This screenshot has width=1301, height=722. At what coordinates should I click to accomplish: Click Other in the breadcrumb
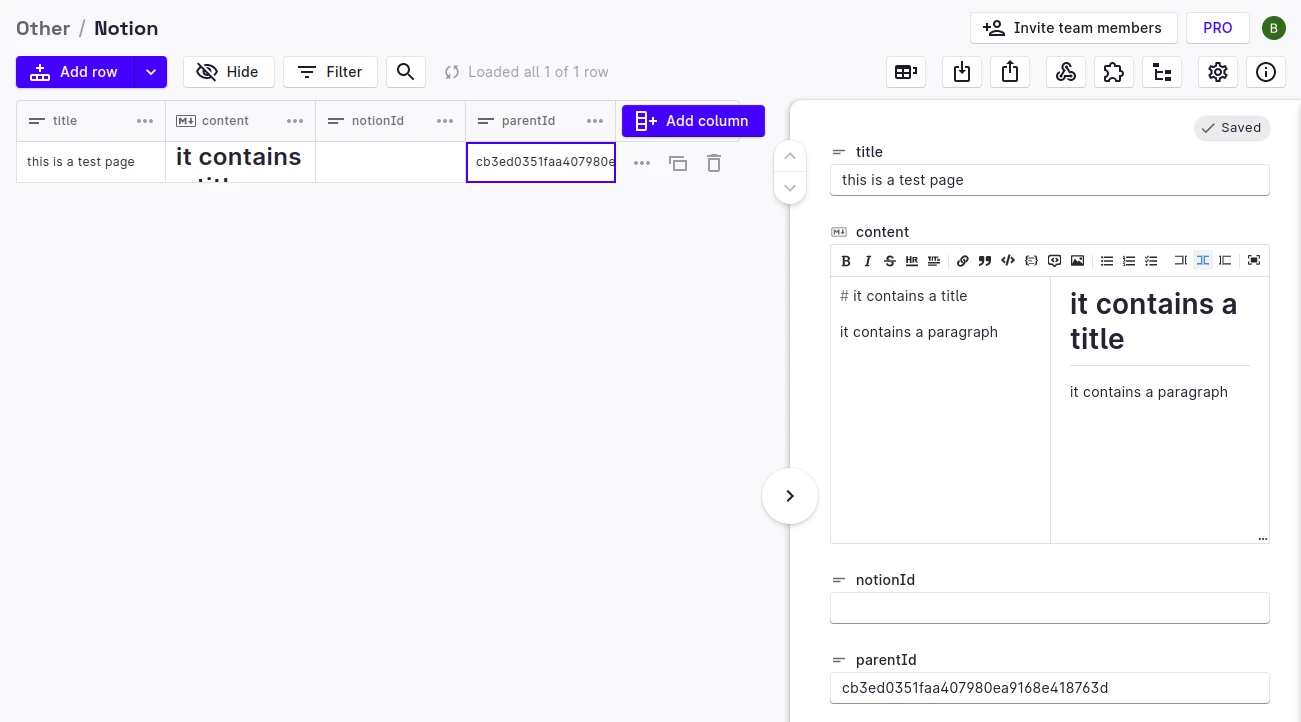(x=43, y=28)
